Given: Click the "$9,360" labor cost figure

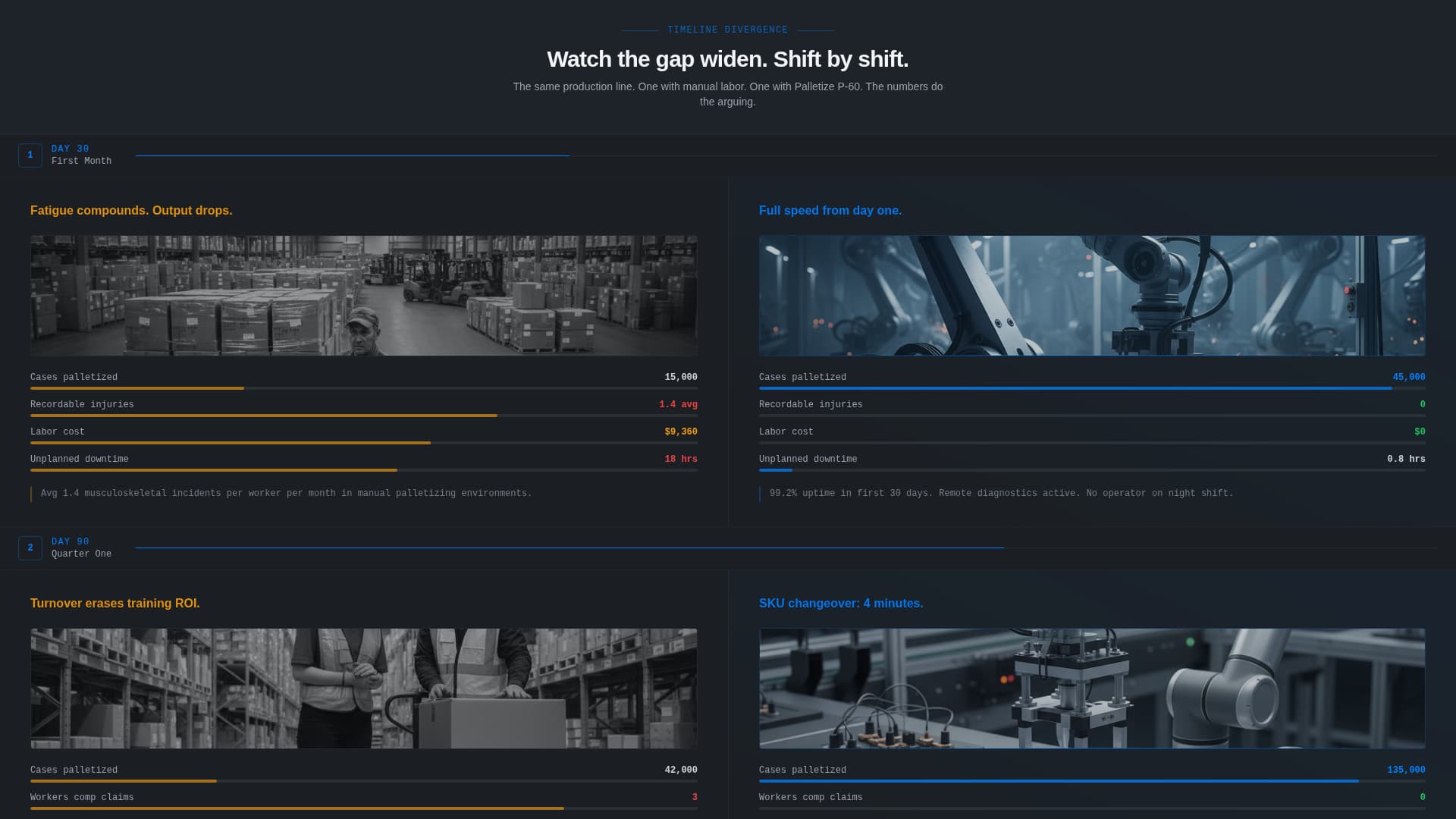Looking at the screenshot, I should (680, 431).
